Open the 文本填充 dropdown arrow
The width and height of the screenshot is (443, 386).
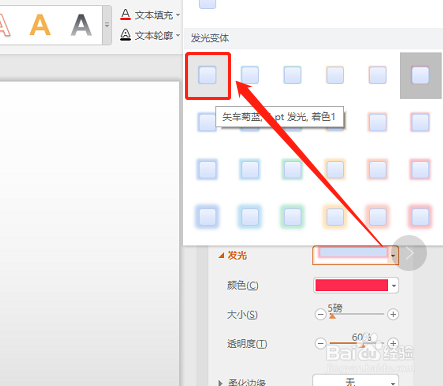click(178, 15)
